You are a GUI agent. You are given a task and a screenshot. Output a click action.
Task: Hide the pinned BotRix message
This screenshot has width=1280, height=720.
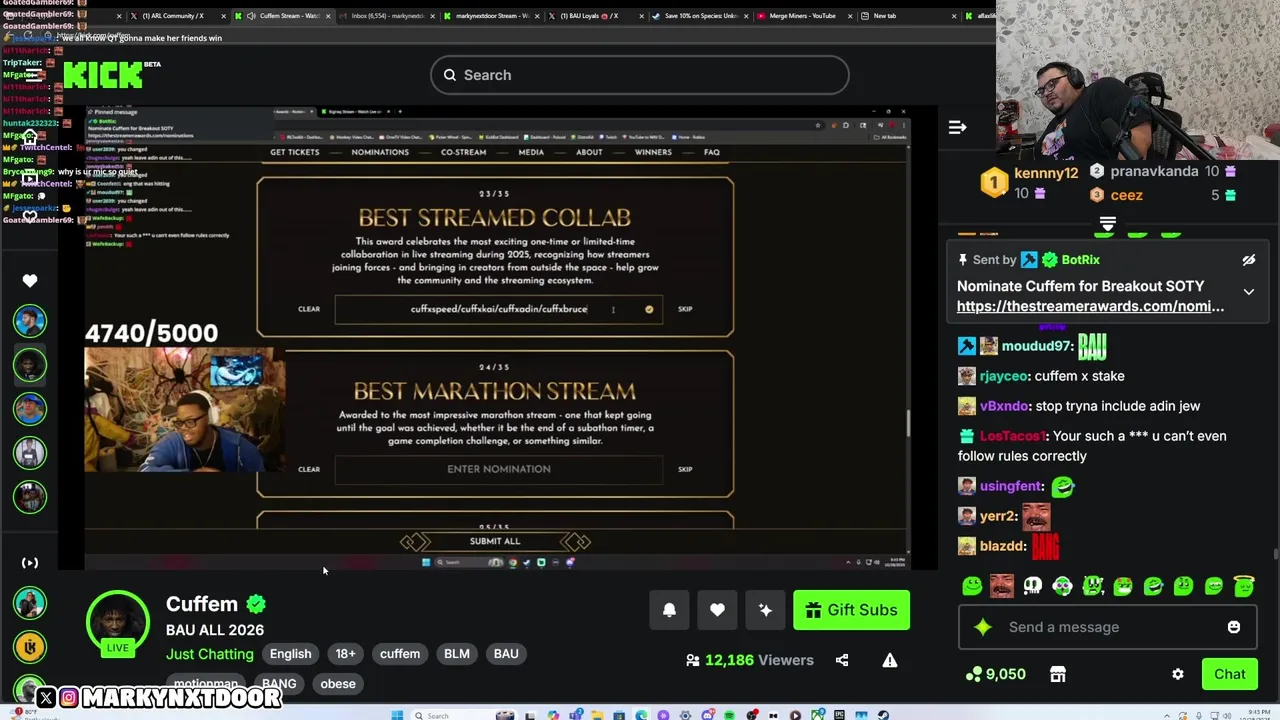1249,260
